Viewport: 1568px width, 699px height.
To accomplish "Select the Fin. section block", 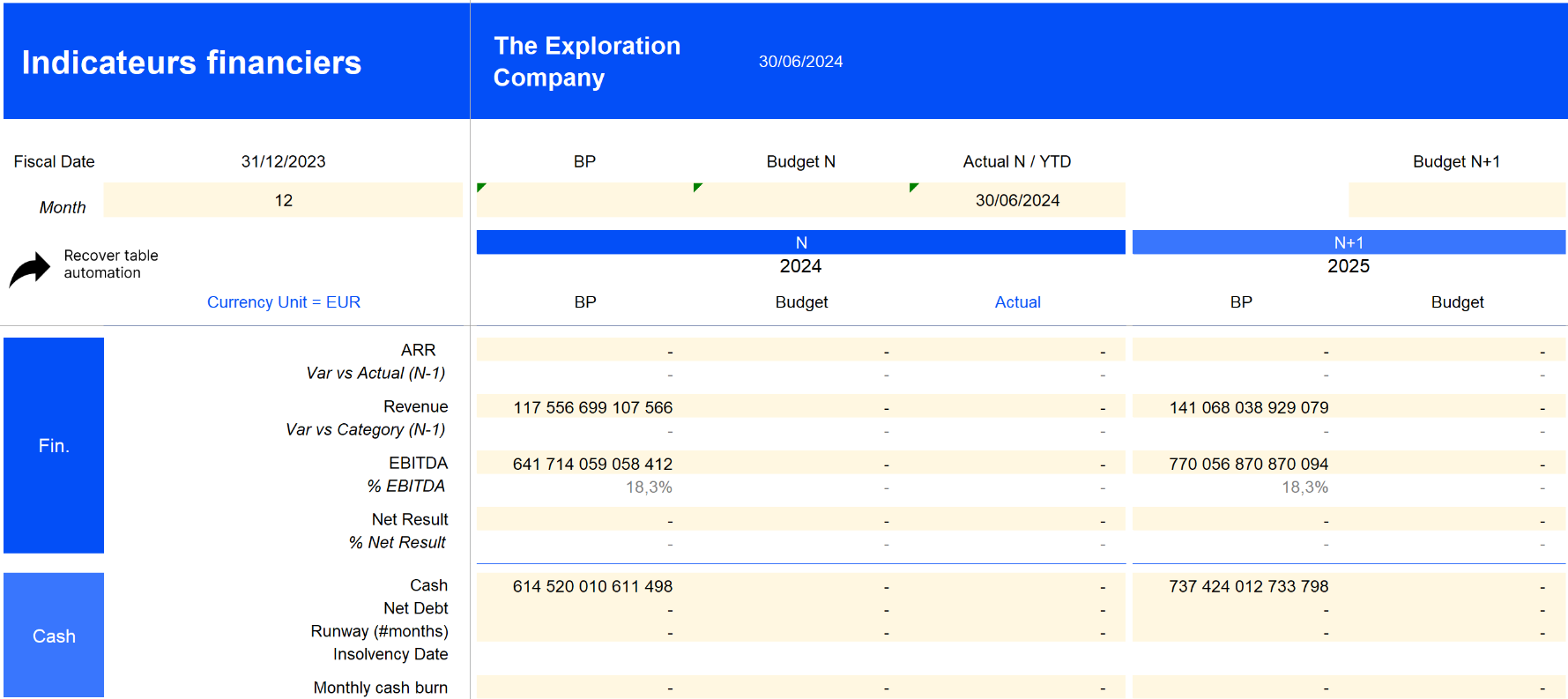I will click(x=54, y=445).
